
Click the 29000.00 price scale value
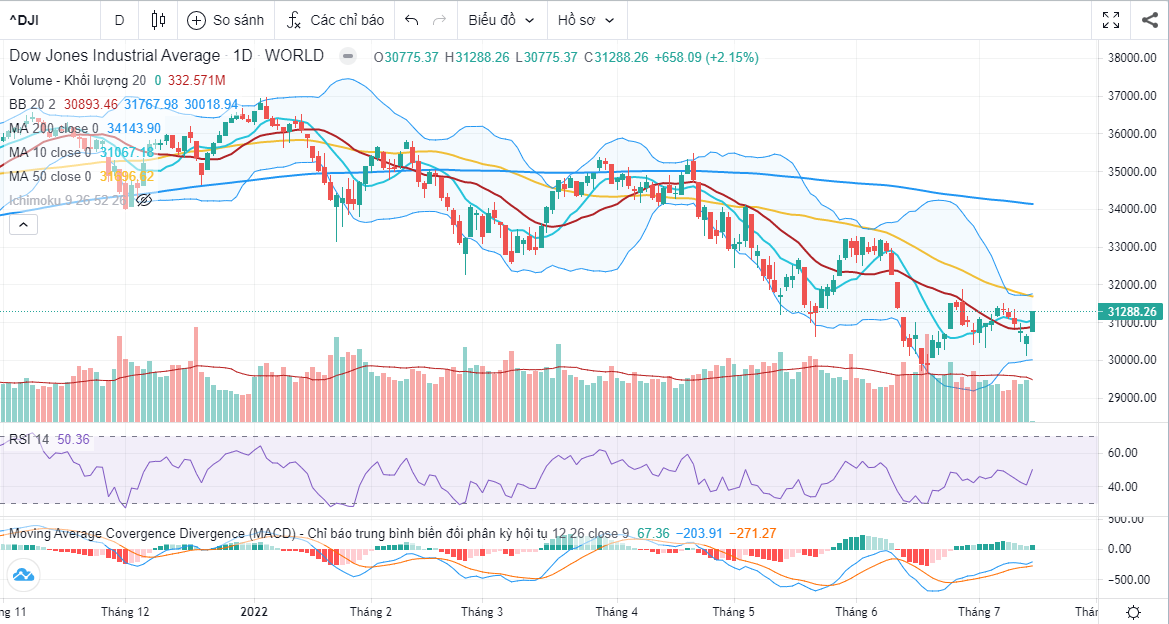coord(1133,397)
